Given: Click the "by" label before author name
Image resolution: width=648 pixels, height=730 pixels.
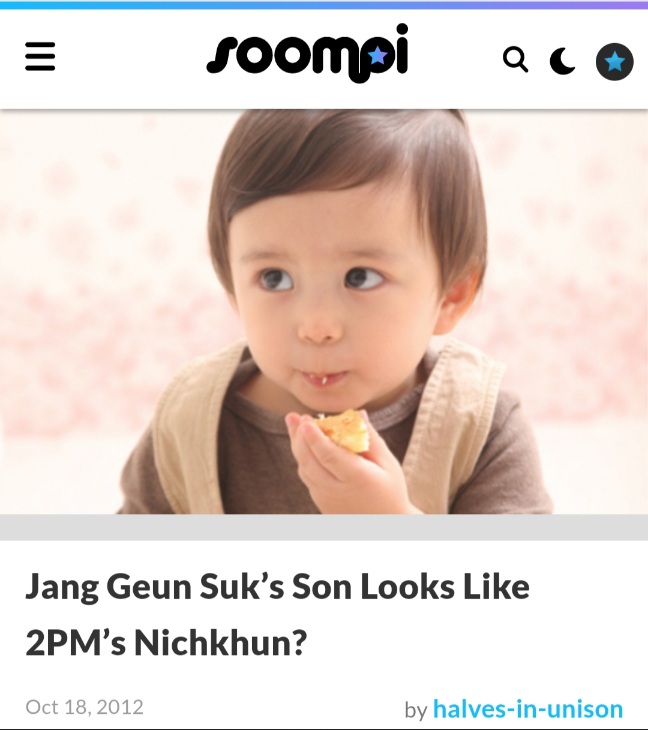Looking at the screenshot, I should [x=416, y=710].
